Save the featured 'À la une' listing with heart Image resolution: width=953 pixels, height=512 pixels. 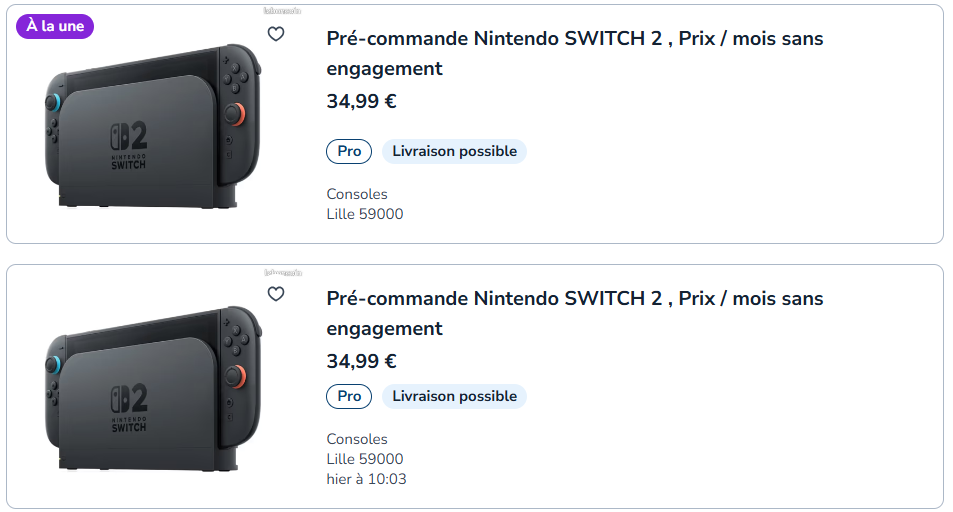pos(276,34)
